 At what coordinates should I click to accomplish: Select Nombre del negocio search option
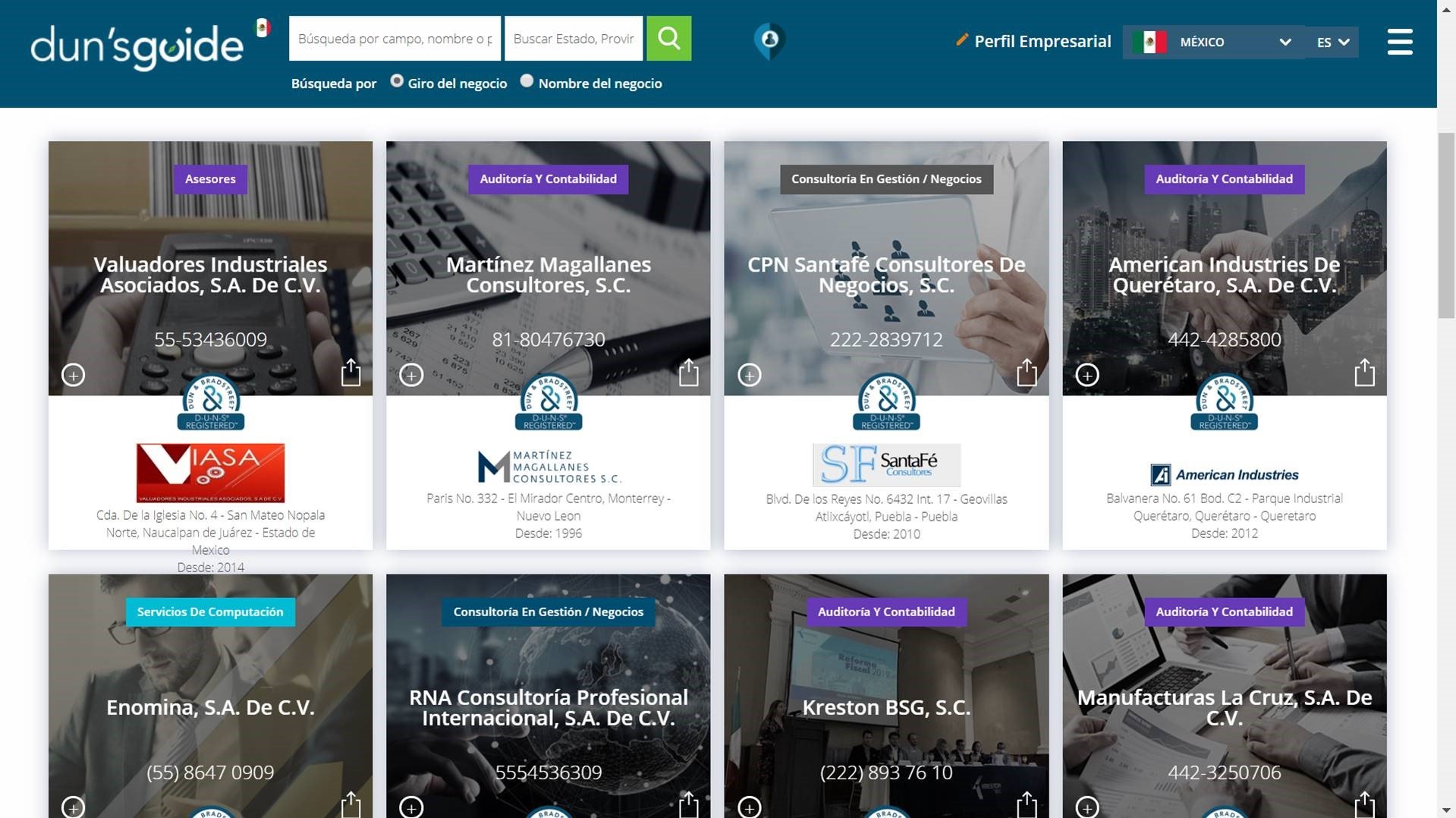[527, 81]
